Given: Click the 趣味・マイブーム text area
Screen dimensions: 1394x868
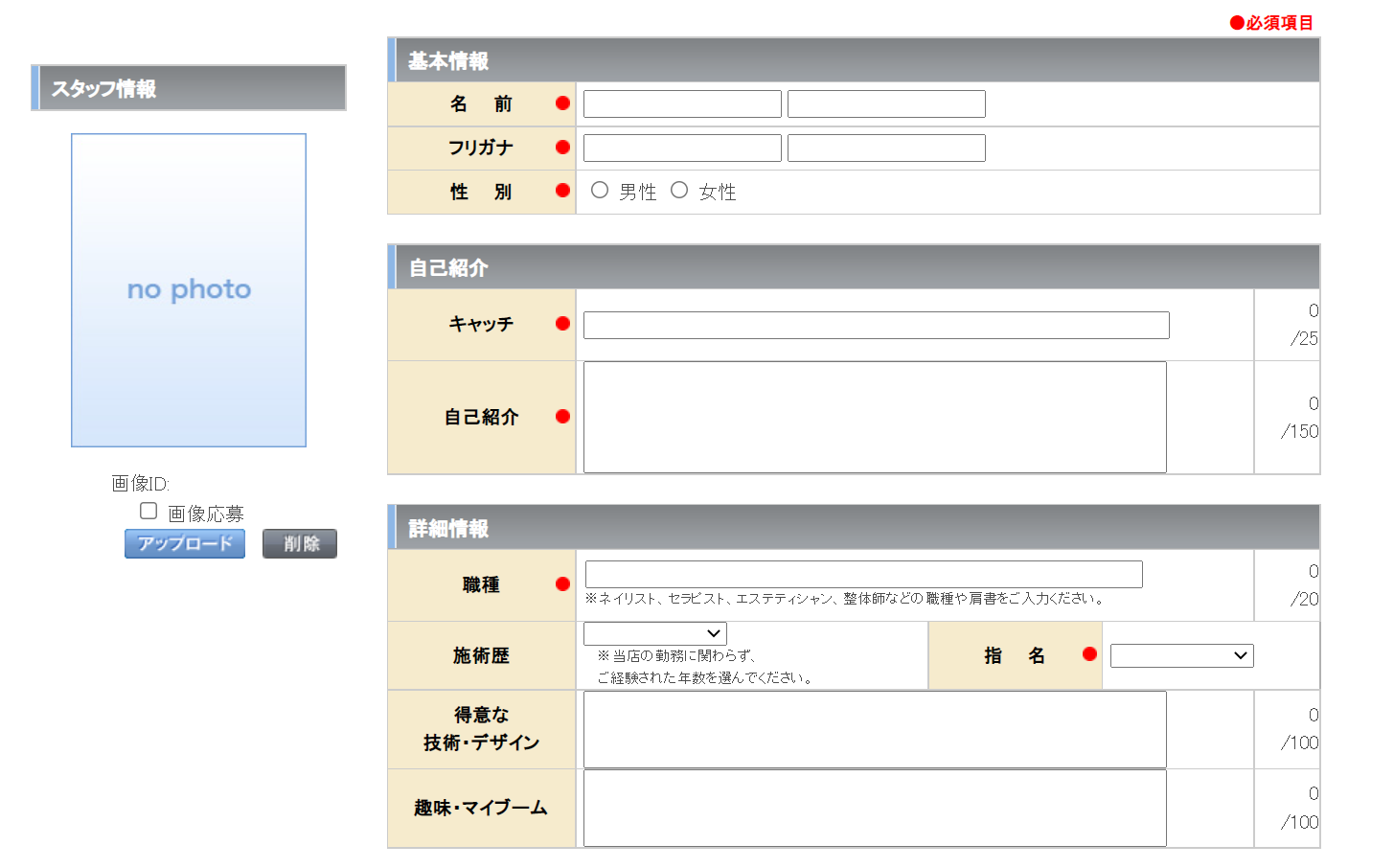Looking at the screenshot, I should click(x=875, y=808).
